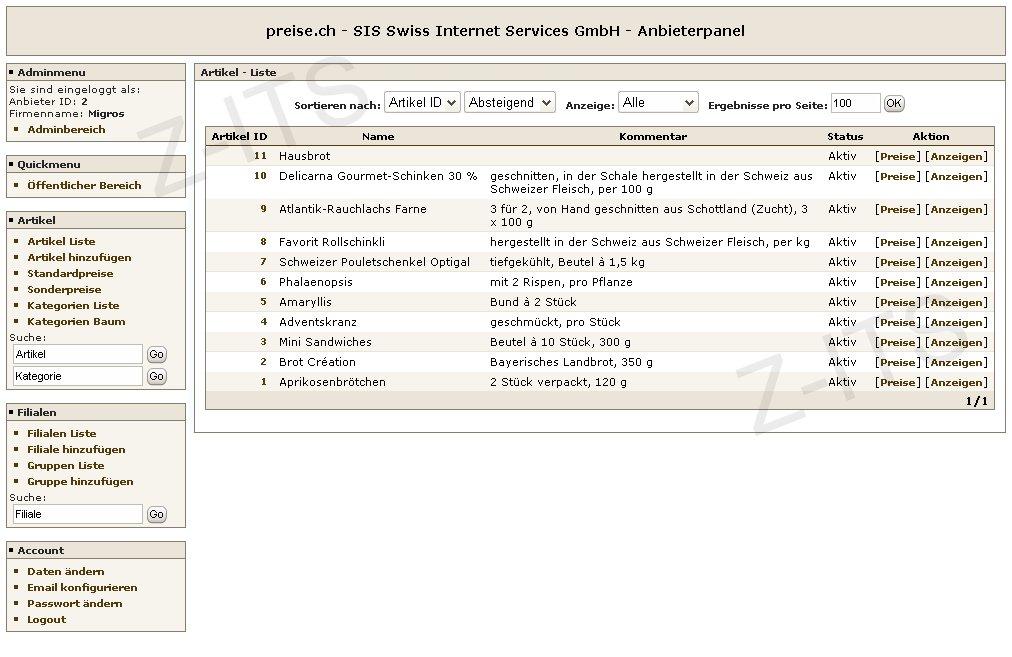Select Gruppe hinzufügen
The image size is (1012, 657).
coord(80,481)
